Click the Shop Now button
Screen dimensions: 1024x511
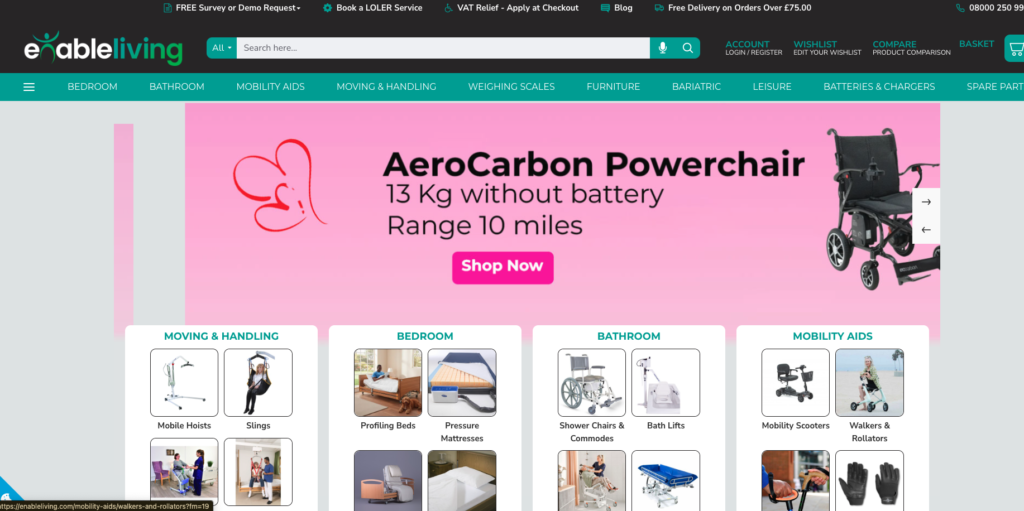click(503, 268)
